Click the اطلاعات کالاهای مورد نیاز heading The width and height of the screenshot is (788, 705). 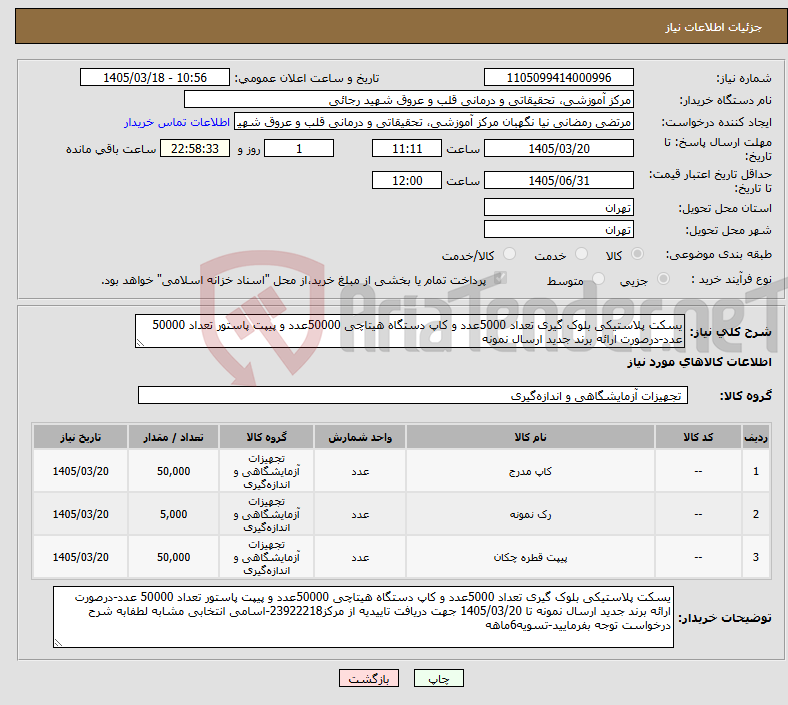(x=699, y=362)
